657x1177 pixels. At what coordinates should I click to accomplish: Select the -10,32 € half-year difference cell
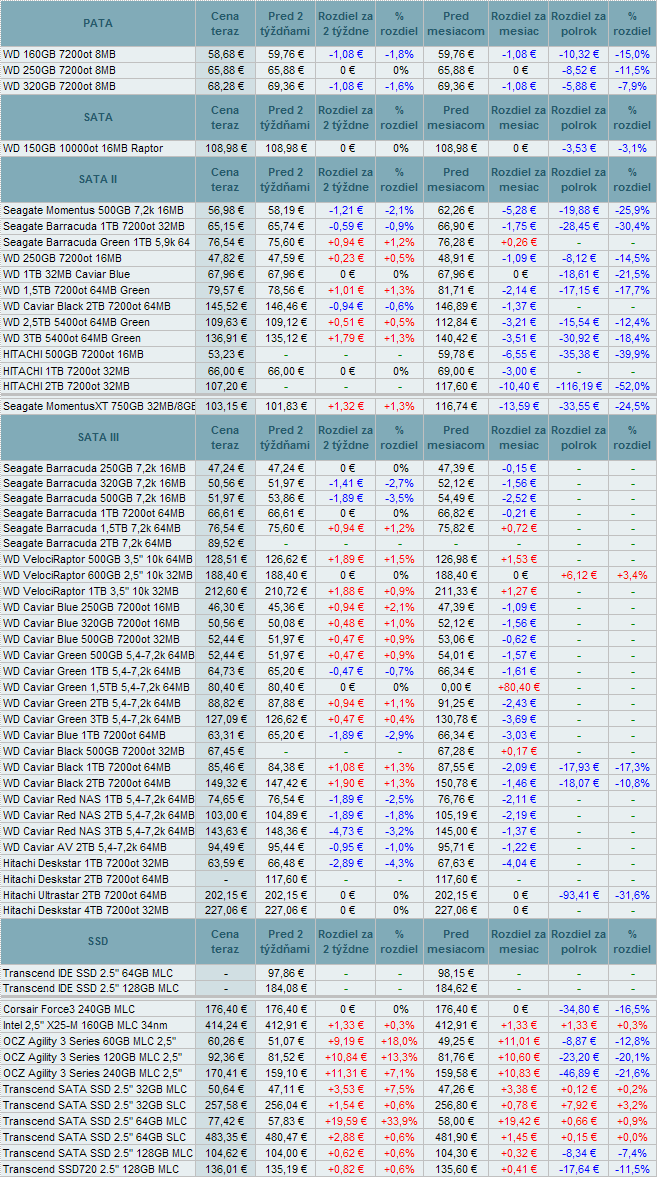(x=577, y=55)
